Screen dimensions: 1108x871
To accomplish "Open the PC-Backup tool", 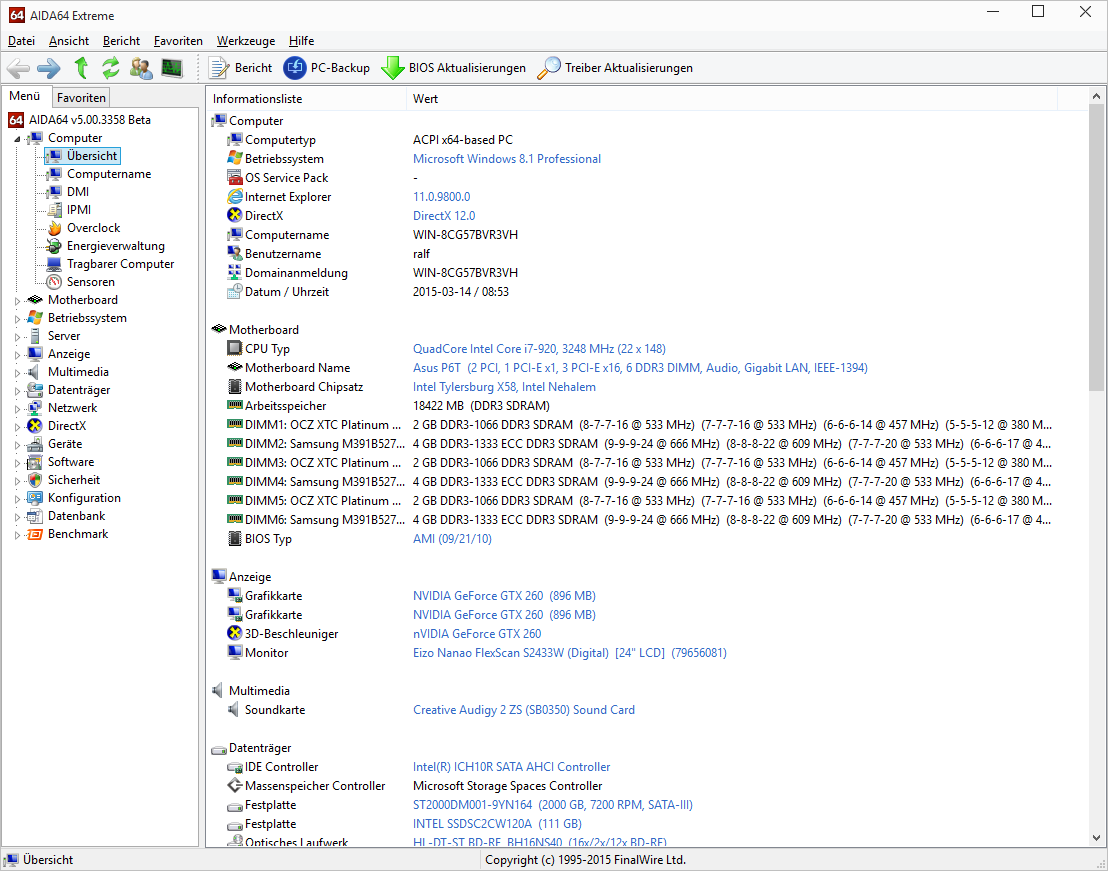I will 326,68.
